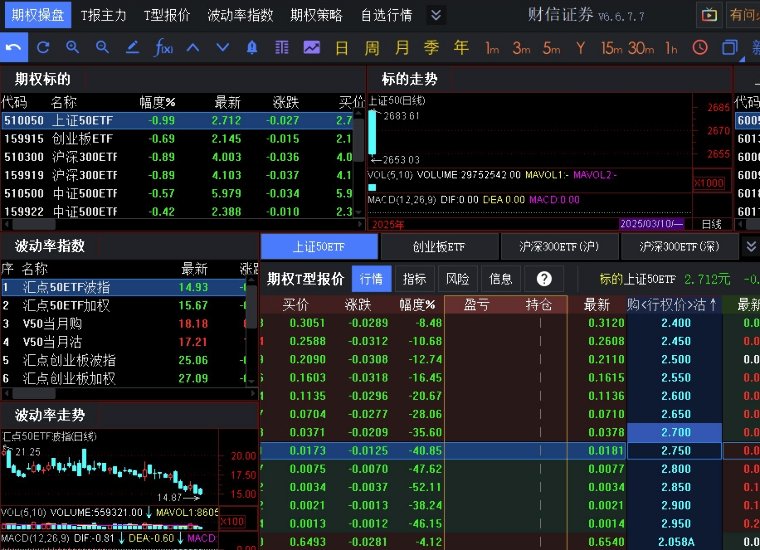
Task: Click the 指标 button
Action: 414,279
